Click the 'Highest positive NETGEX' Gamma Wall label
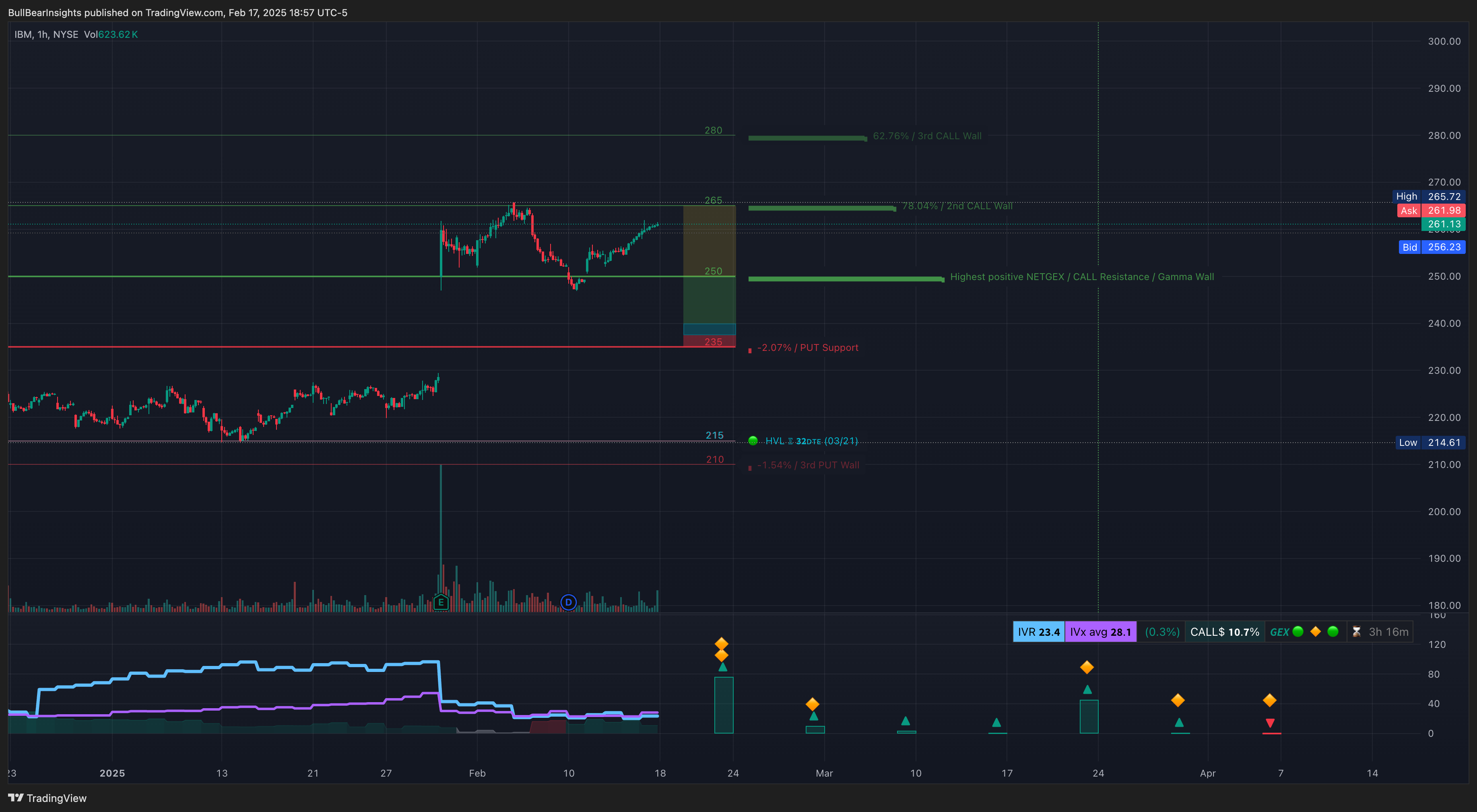Image resolution: width=1477 pixels, height=812 pixels. 1082,276
